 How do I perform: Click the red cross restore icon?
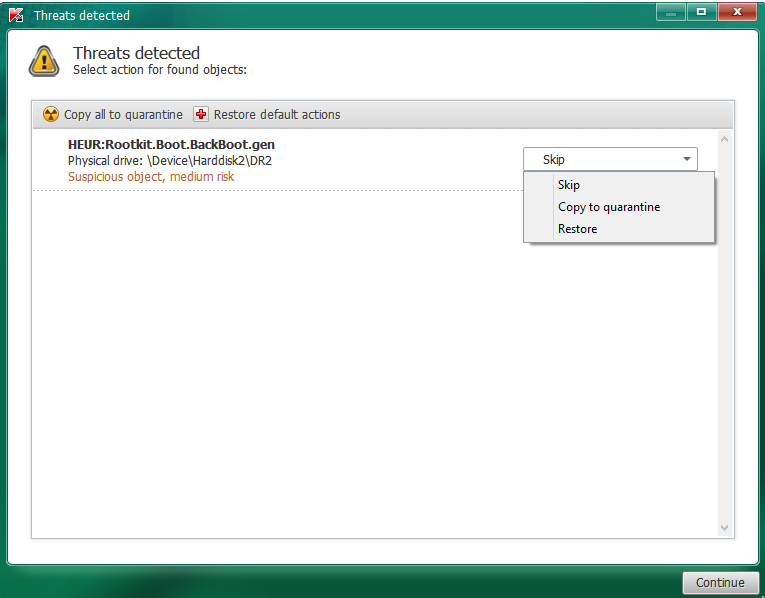tap(201, 114)
